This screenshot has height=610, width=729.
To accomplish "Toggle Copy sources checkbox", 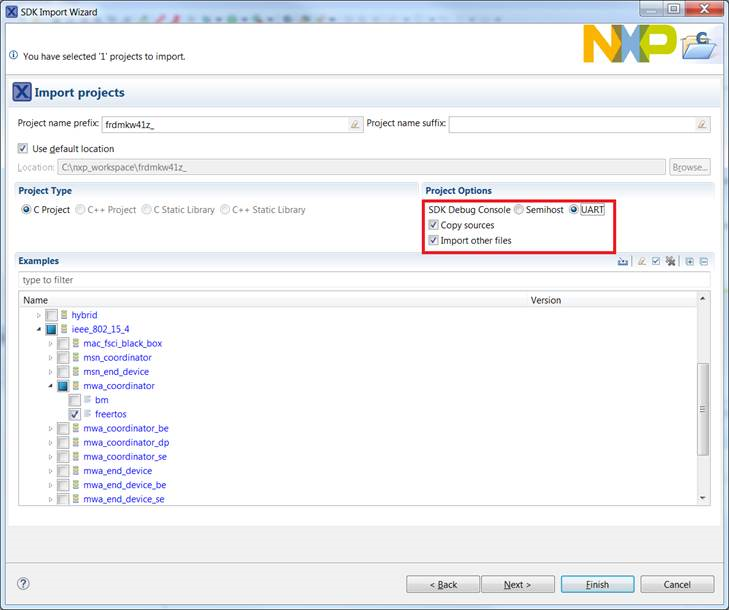I will point(433,225).
